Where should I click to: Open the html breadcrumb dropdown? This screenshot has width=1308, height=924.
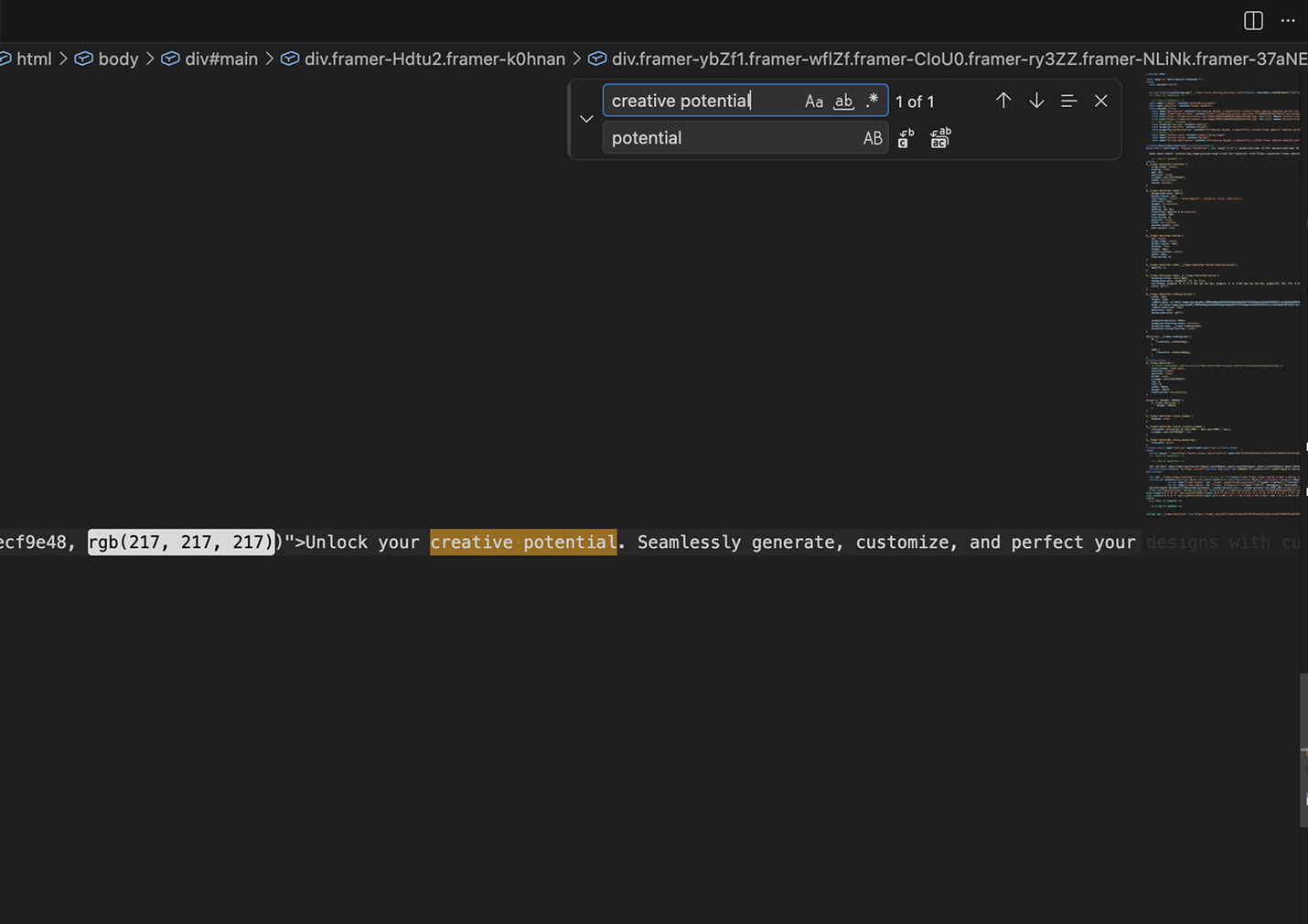34,59
